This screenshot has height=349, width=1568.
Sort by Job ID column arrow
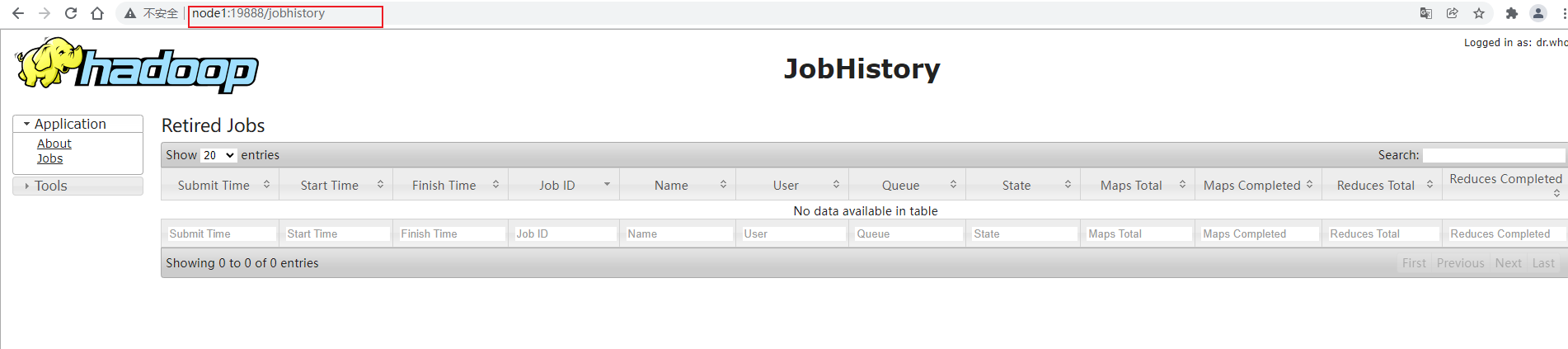[x=607, y=185]
